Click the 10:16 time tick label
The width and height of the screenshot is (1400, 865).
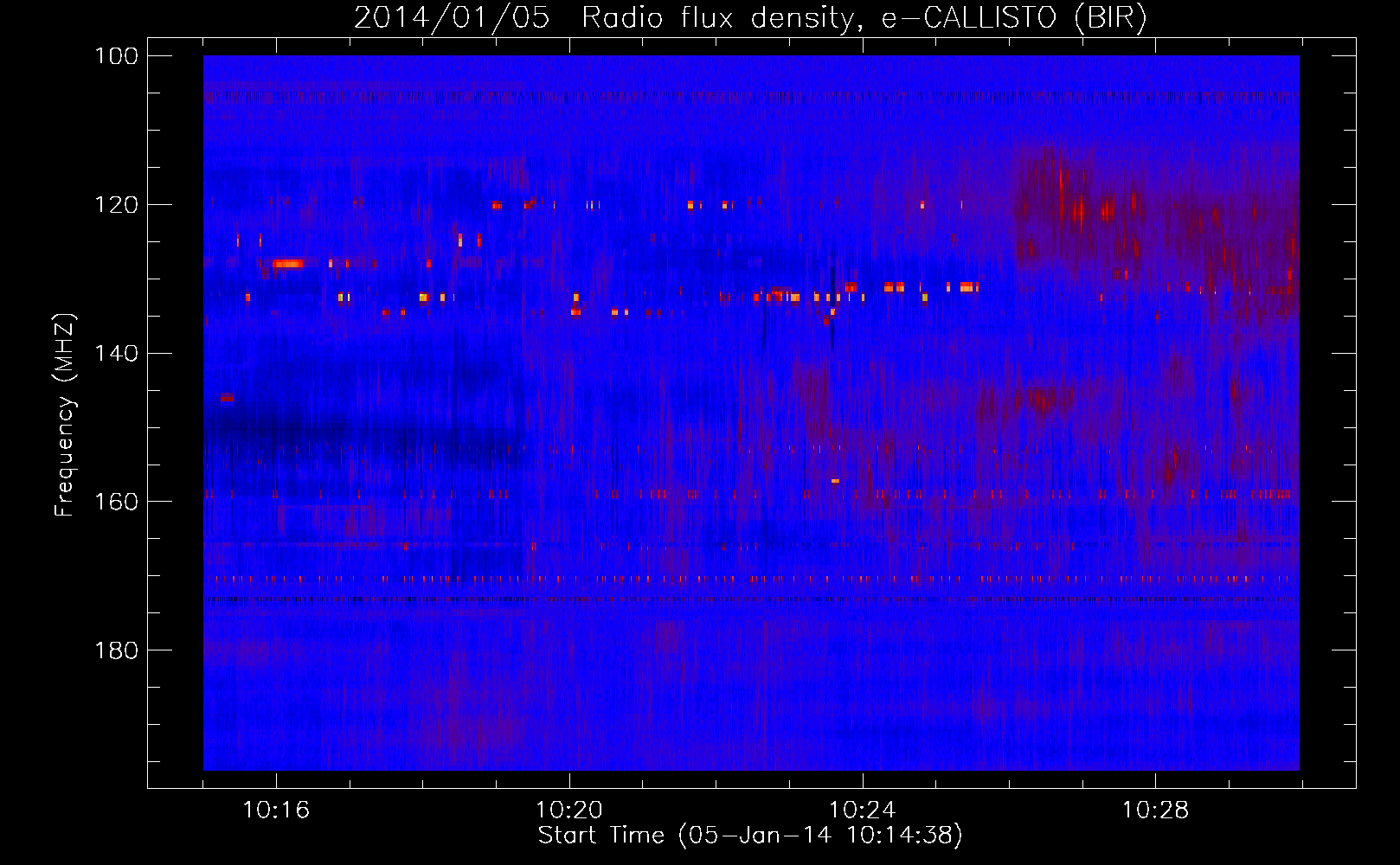[276, 811]
